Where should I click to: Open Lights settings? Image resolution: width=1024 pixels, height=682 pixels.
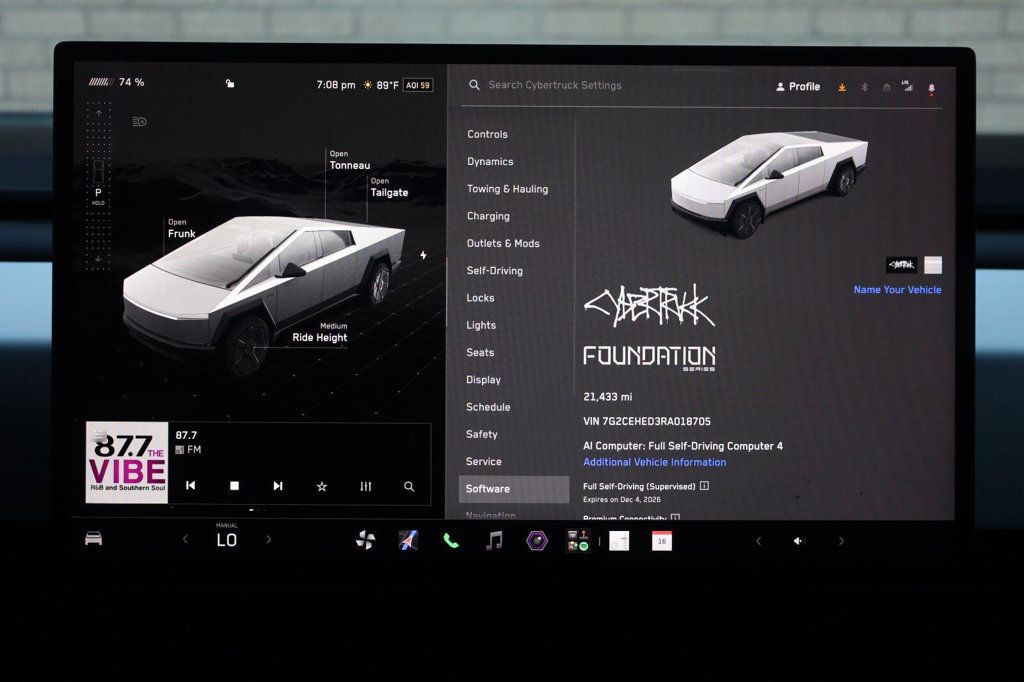(481, 325)
